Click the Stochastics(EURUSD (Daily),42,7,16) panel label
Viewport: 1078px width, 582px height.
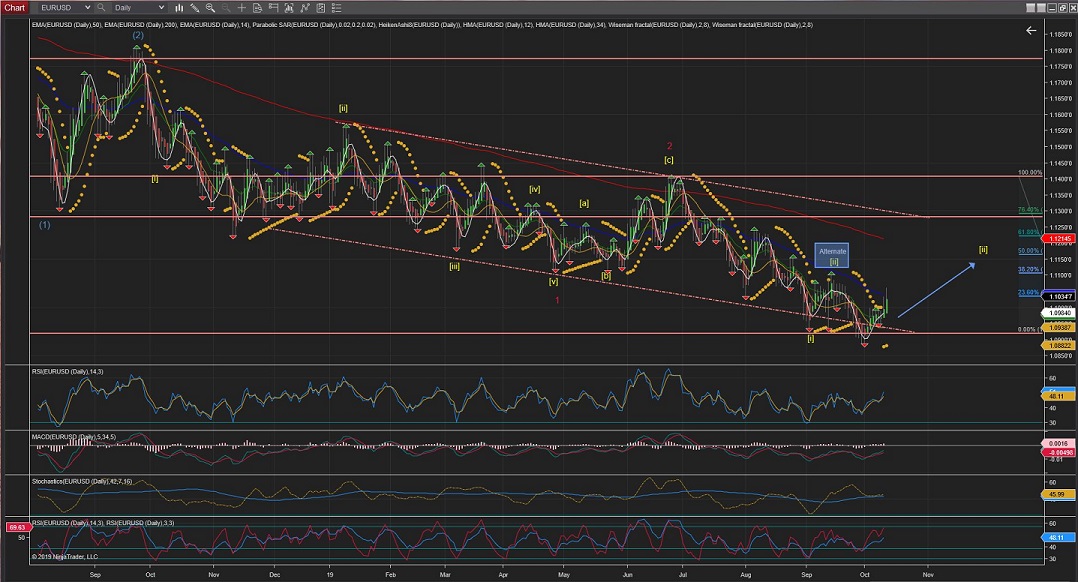pyautogui.click(x=82, y=482)
